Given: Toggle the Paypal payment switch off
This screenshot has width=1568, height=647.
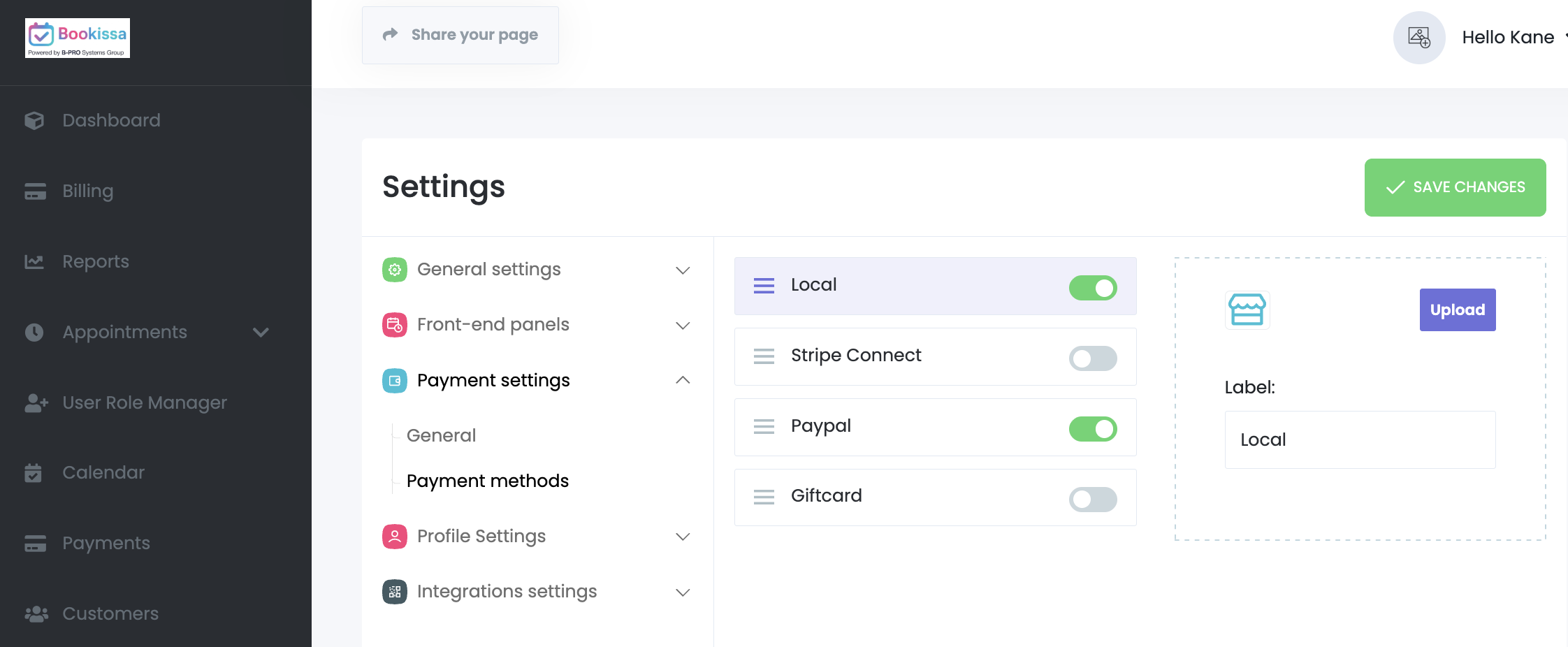Looking at the screenshot, I should tap(1093, 429).
